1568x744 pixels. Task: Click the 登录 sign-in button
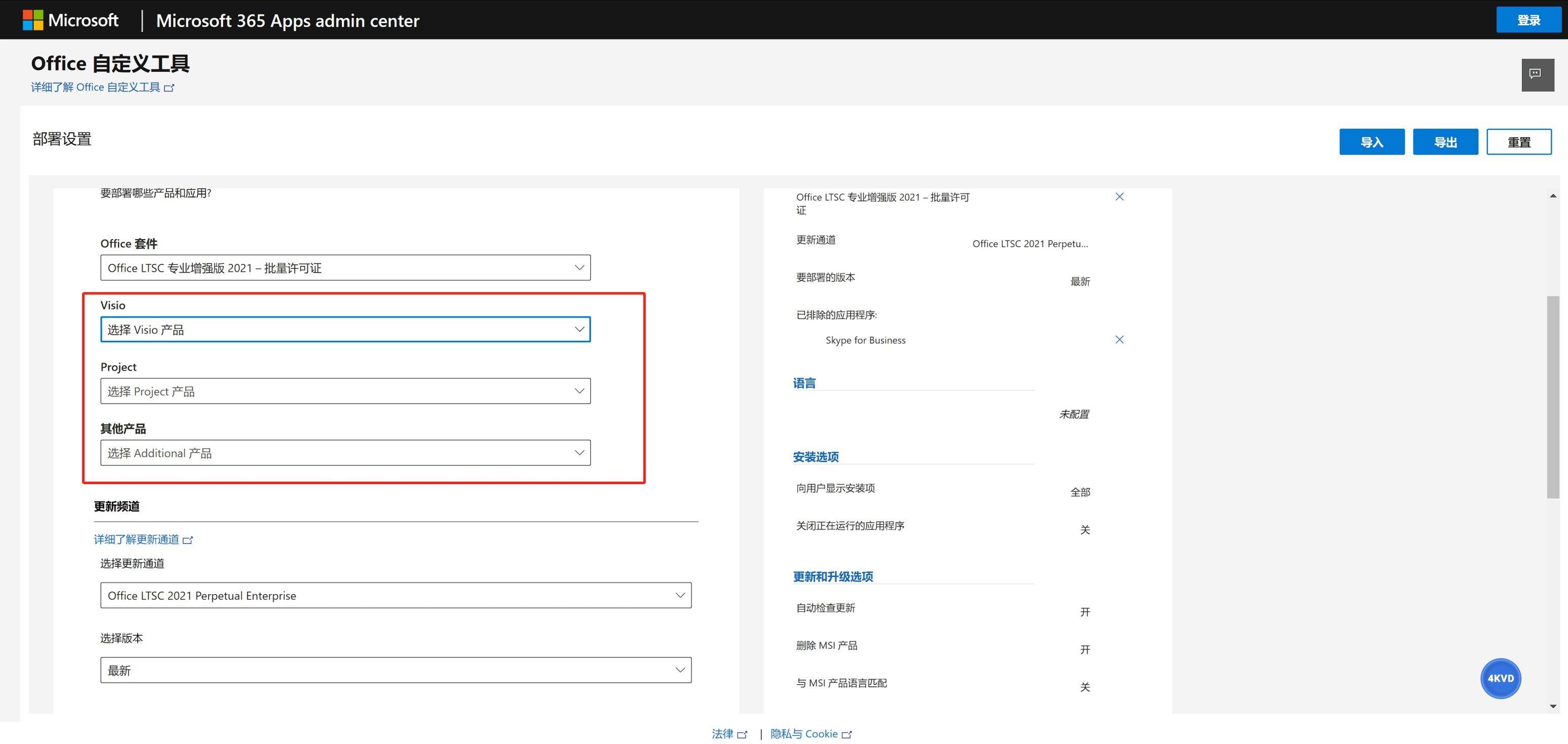pyautogui.click(x=1528, y=20)
